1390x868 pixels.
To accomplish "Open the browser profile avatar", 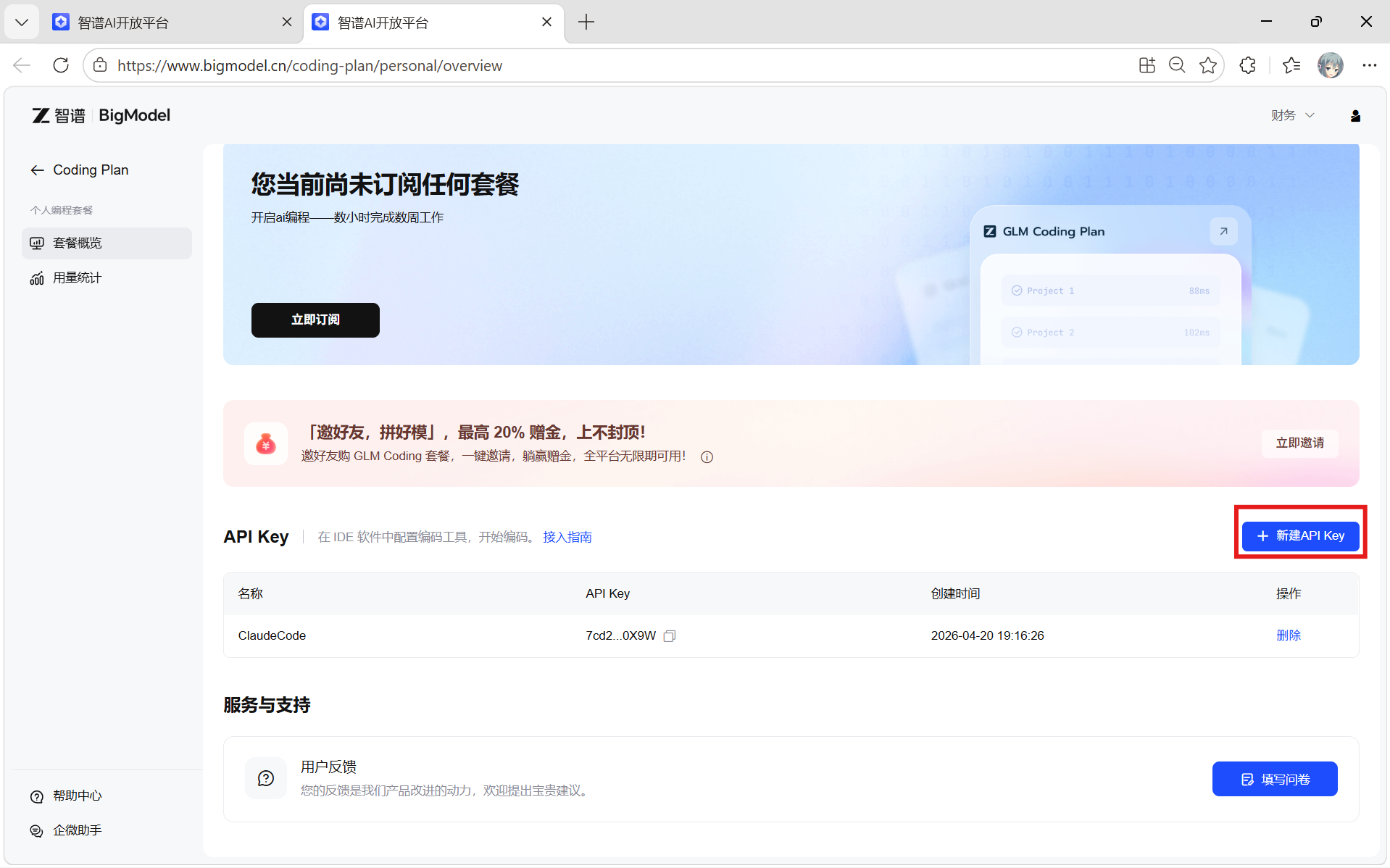I will pos(1331,65).
